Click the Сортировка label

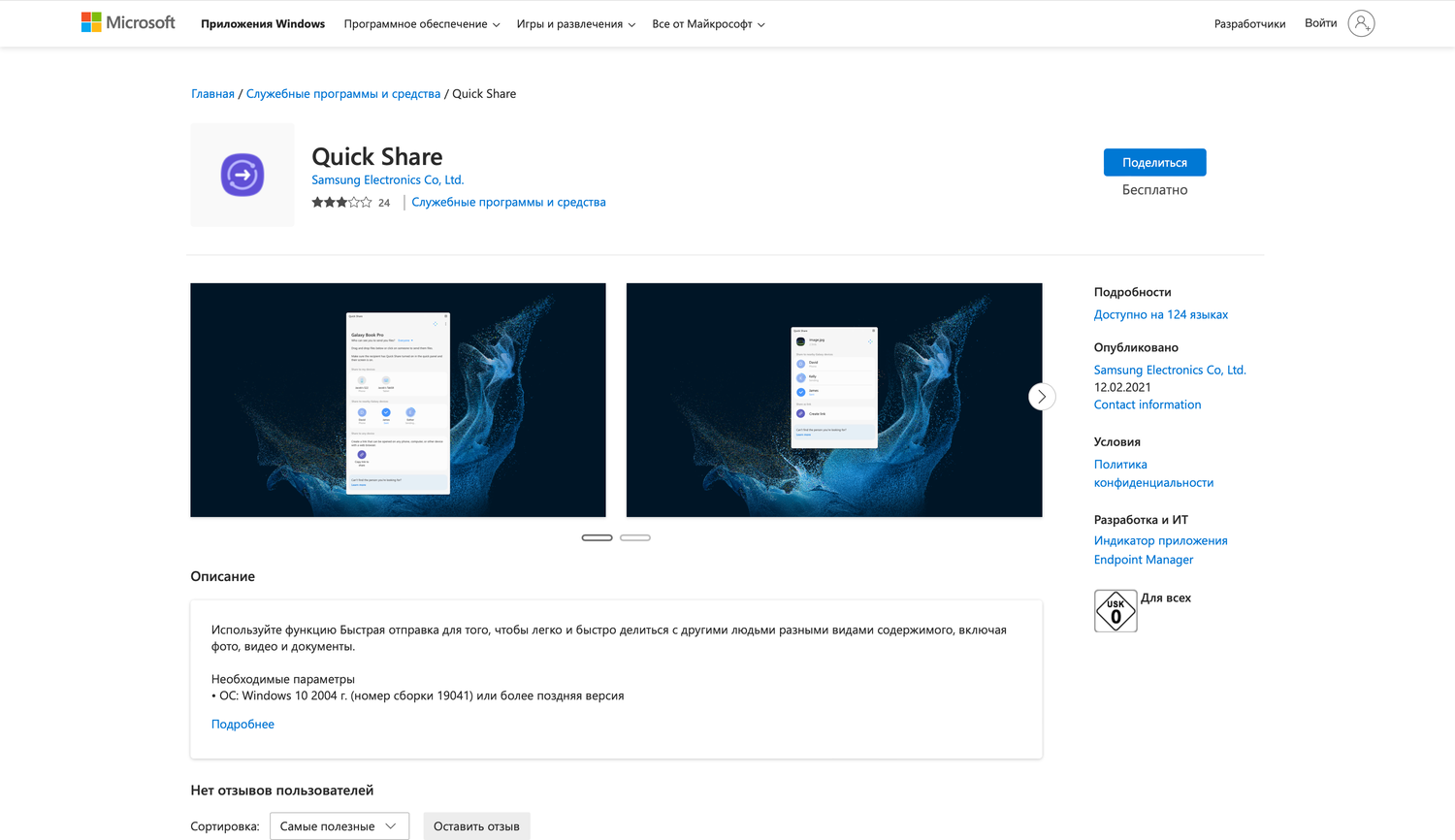point(225,826)
